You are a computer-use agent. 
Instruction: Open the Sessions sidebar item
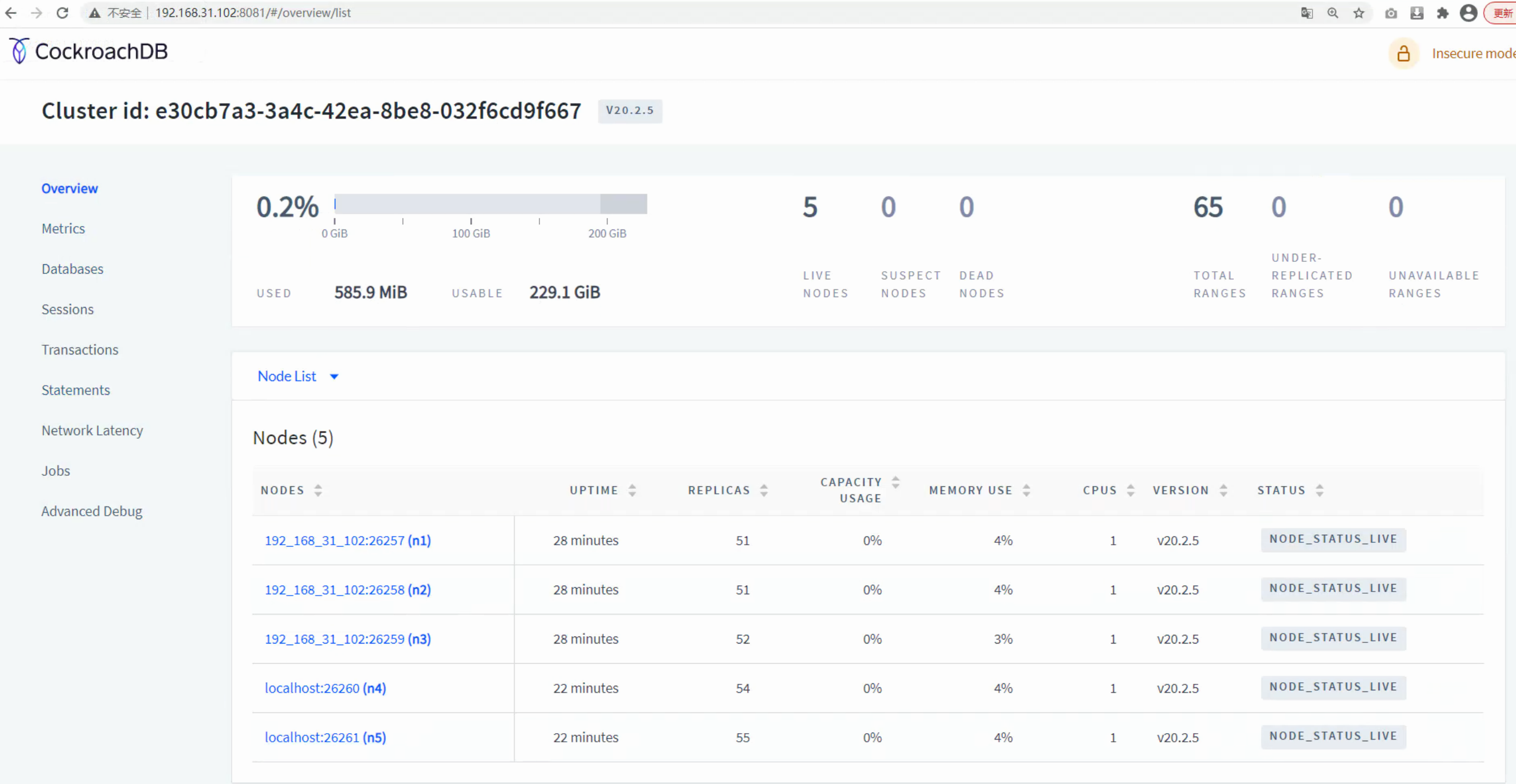click(68, 309)
